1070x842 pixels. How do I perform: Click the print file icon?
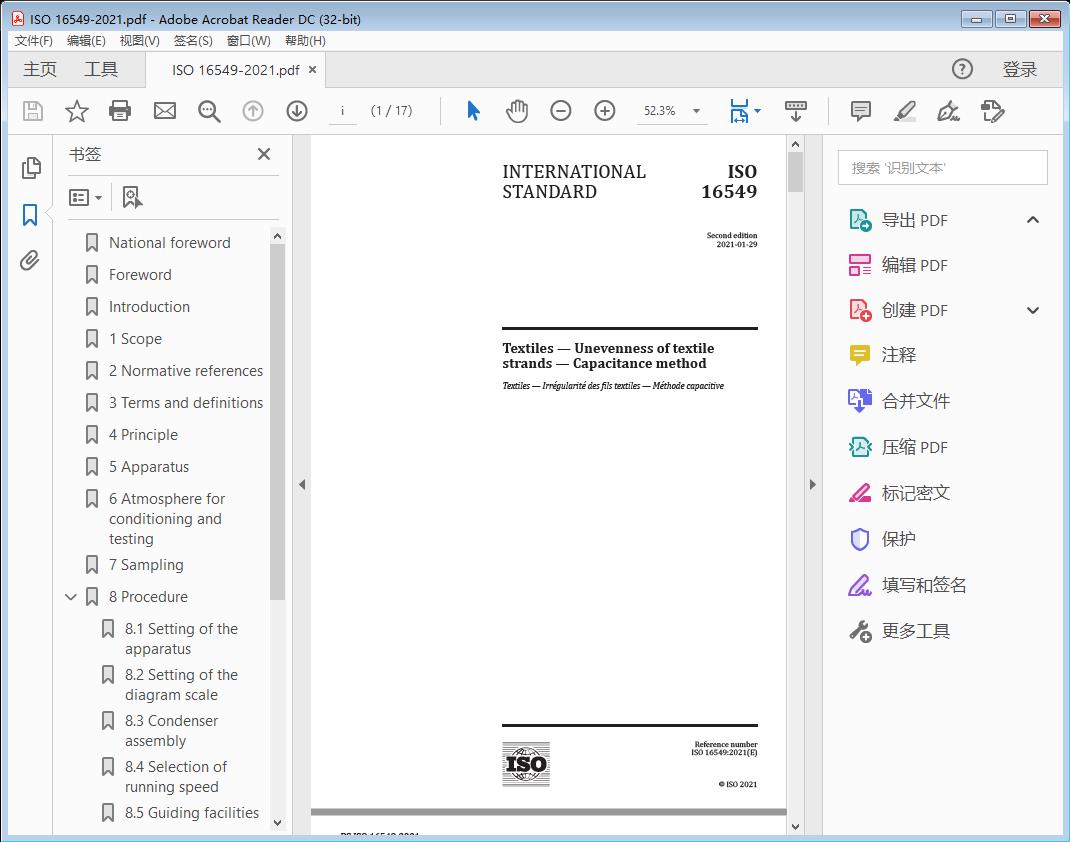tap(120, 111)
